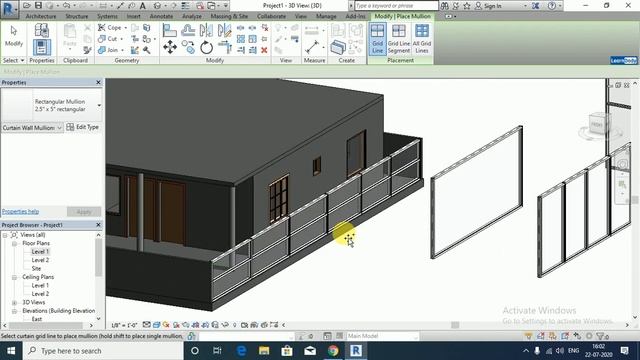Close the Properties palette
Viewport: 640px width, 360px height.
[x=98, y=82]
